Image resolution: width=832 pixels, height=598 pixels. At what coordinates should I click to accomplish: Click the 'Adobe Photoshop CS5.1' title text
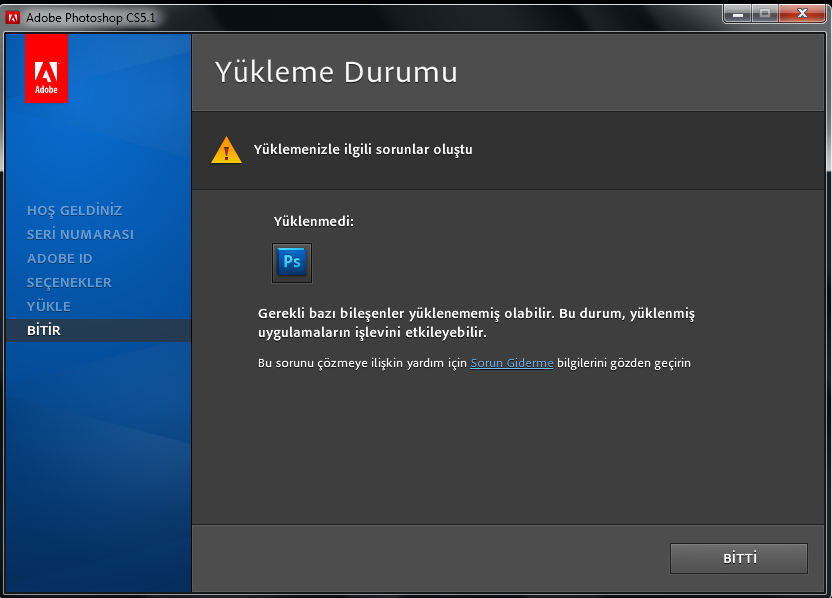[x=91, y=18]
